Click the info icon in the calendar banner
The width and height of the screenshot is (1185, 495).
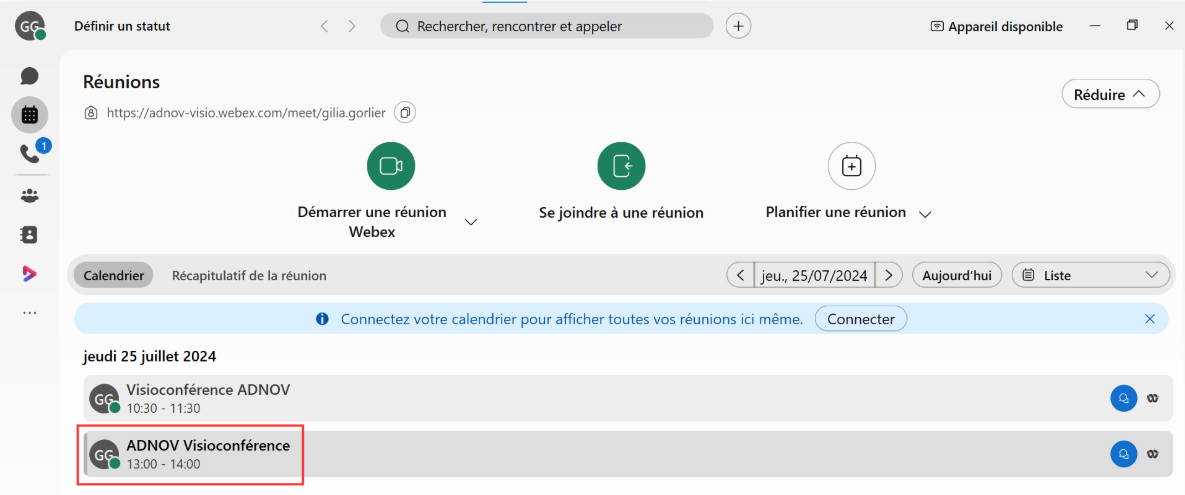tap(322, 319)
